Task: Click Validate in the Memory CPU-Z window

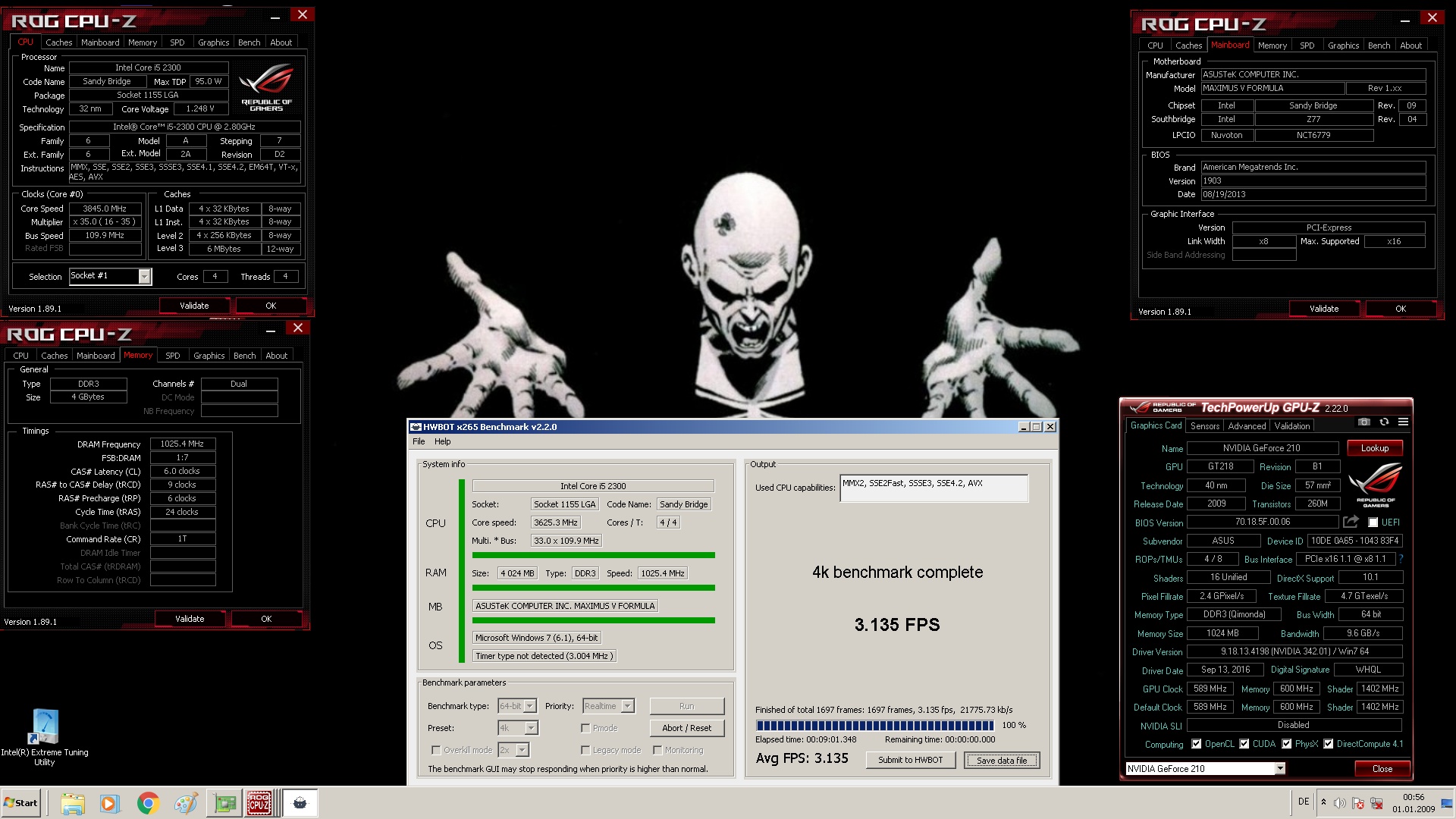Action: [190, 619]
